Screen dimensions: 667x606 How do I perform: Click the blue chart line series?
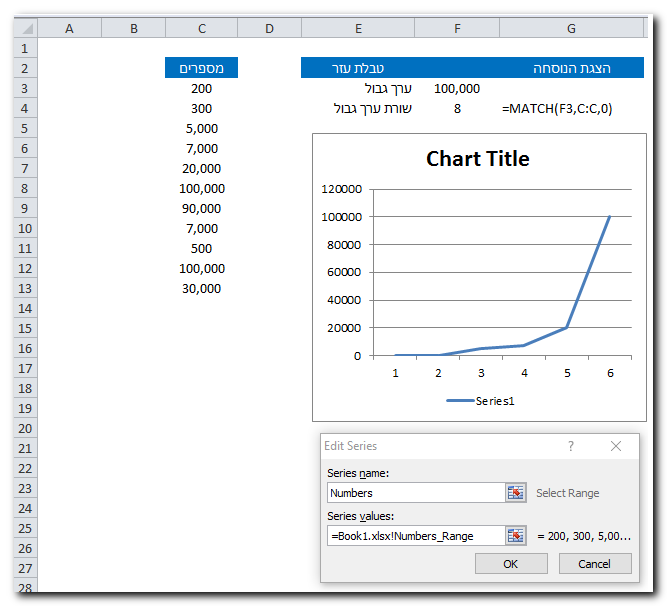click(589, 270)
